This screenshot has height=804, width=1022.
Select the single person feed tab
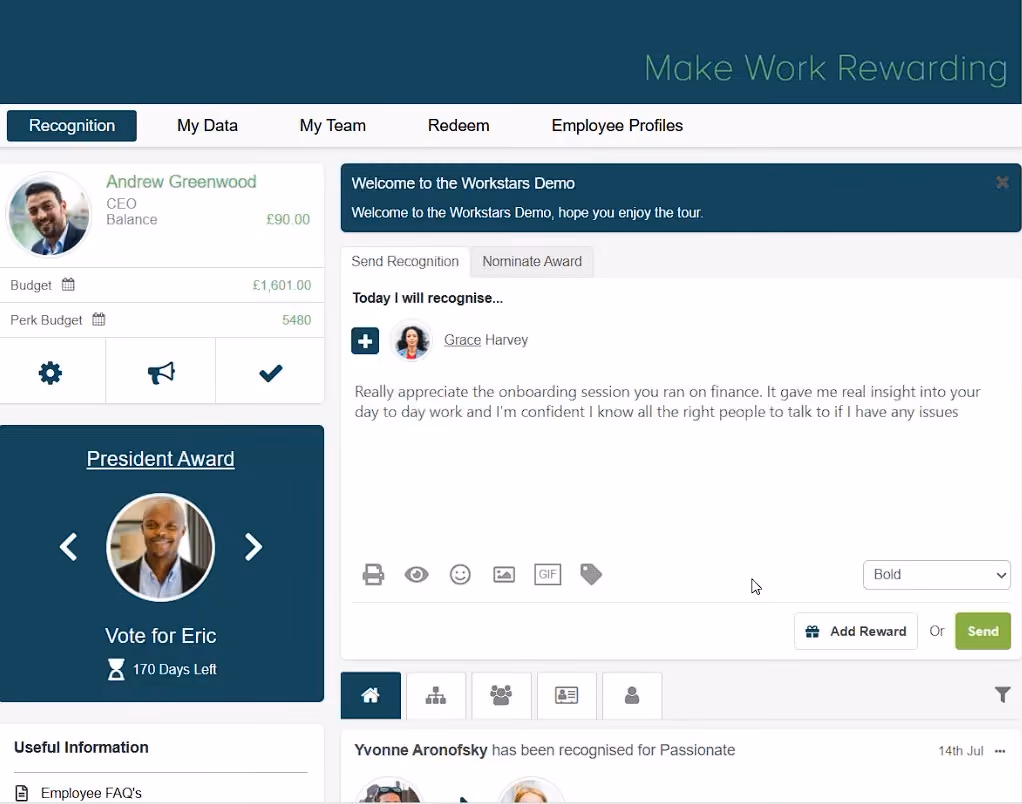pyautogui.click(x=632, y=696)
